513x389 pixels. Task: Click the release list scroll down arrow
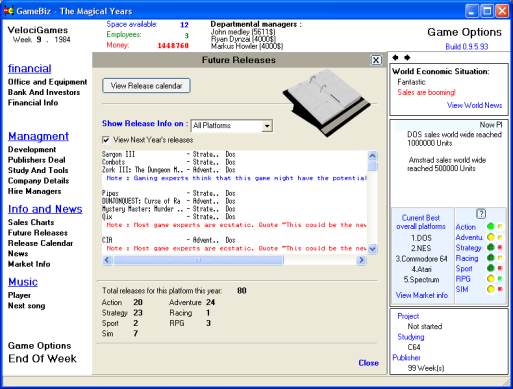tap(372, 249)
